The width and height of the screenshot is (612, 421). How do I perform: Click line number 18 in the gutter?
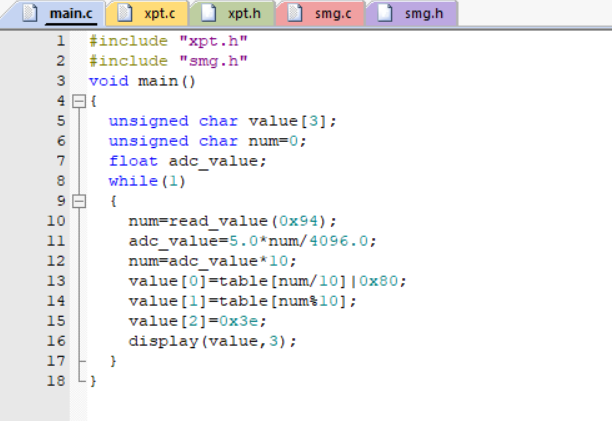pos(56,381)
